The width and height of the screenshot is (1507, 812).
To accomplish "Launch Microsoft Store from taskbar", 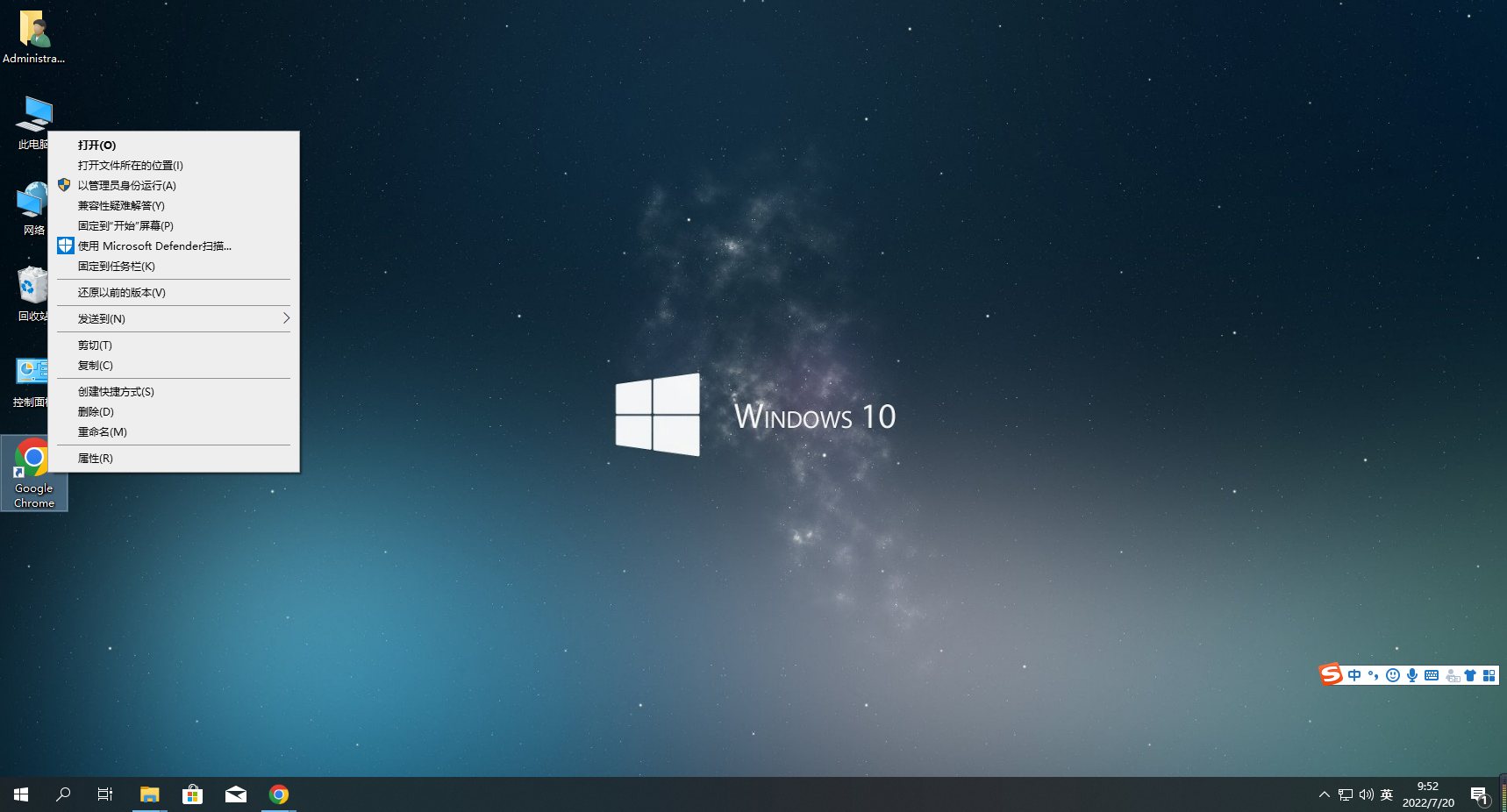I will click(x=192, y=794).
